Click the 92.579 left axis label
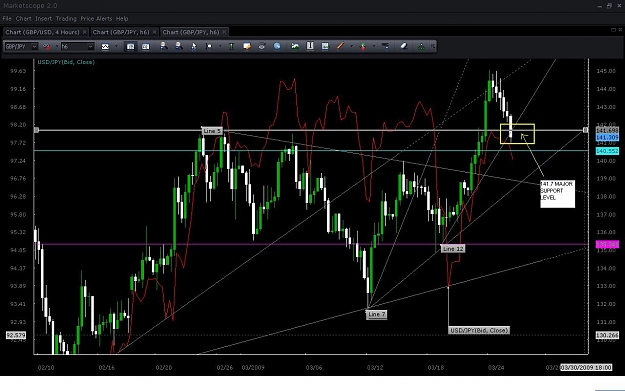This screenshot has width=625, height=391. [16, 335]
